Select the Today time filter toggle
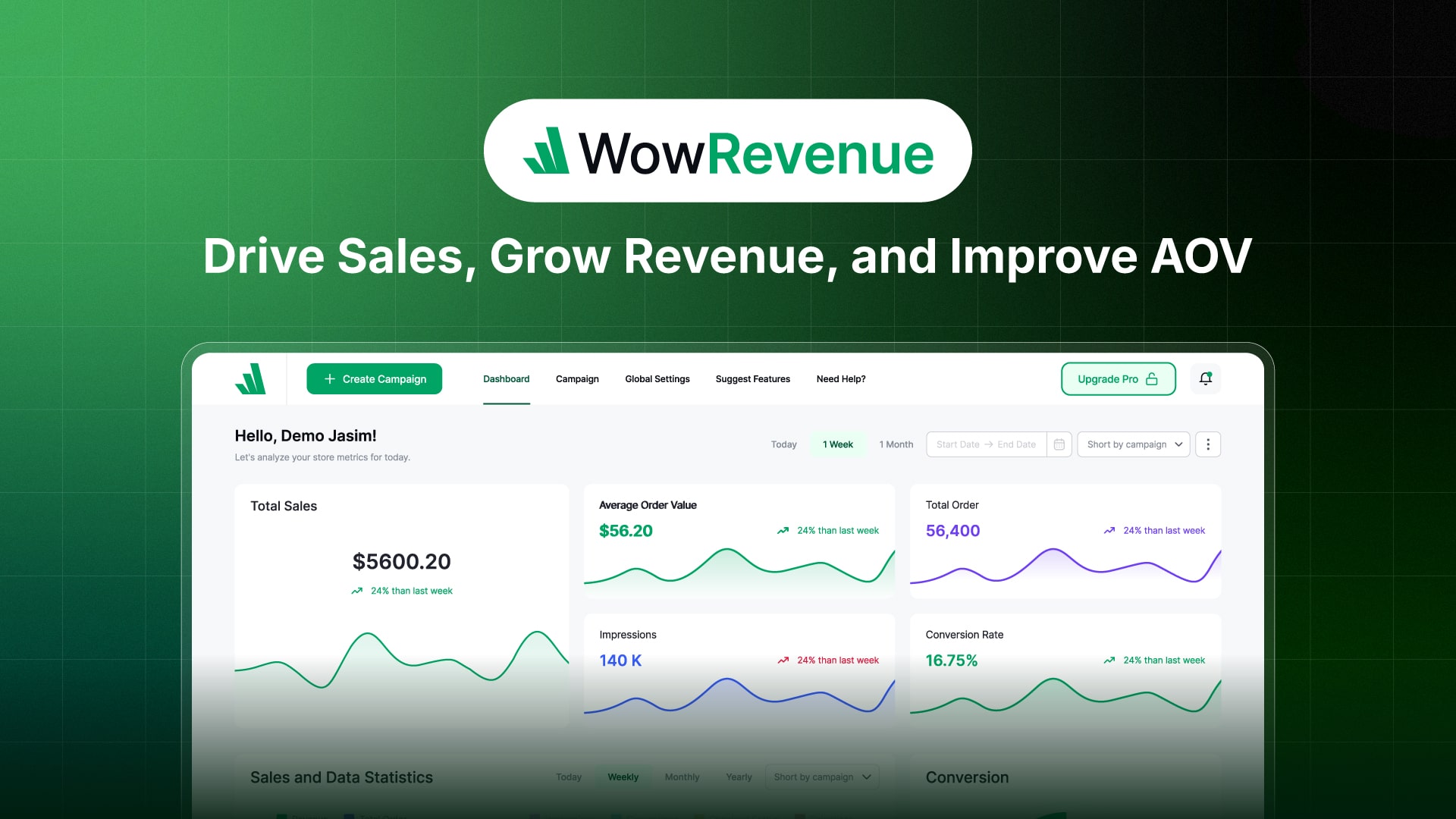 783,444
